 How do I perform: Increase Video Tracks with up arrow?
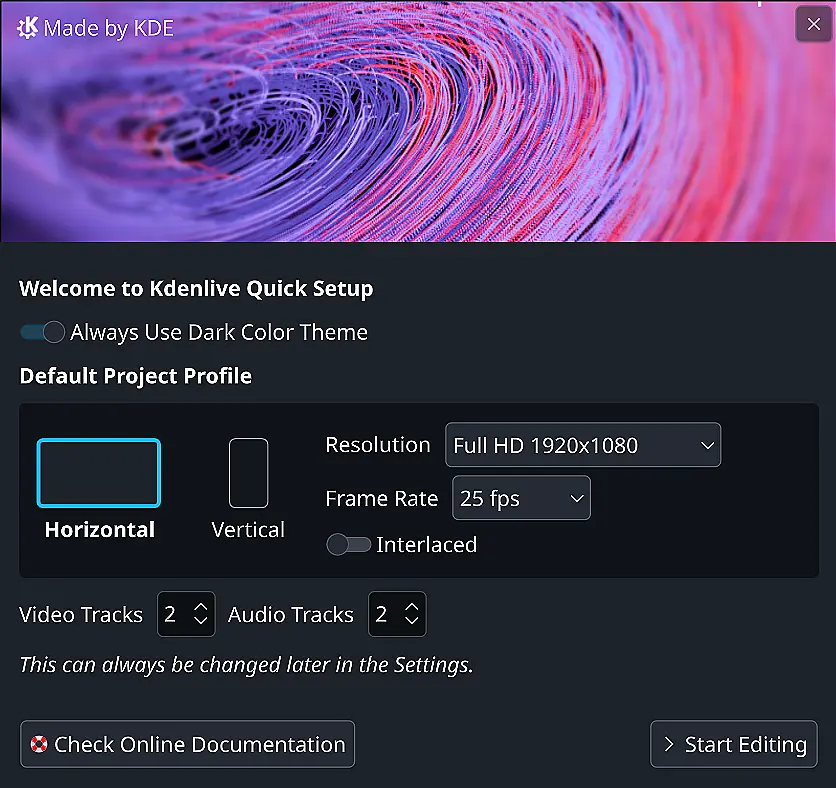point(201,606)
